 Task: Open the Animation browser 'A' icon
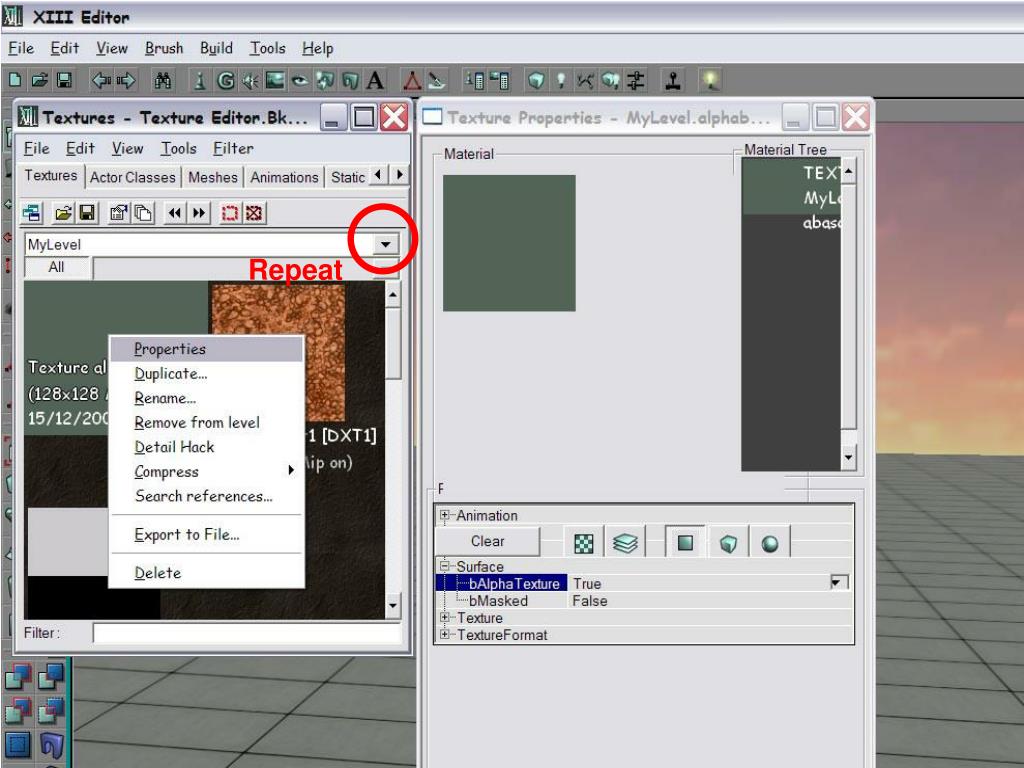point(375,80)
